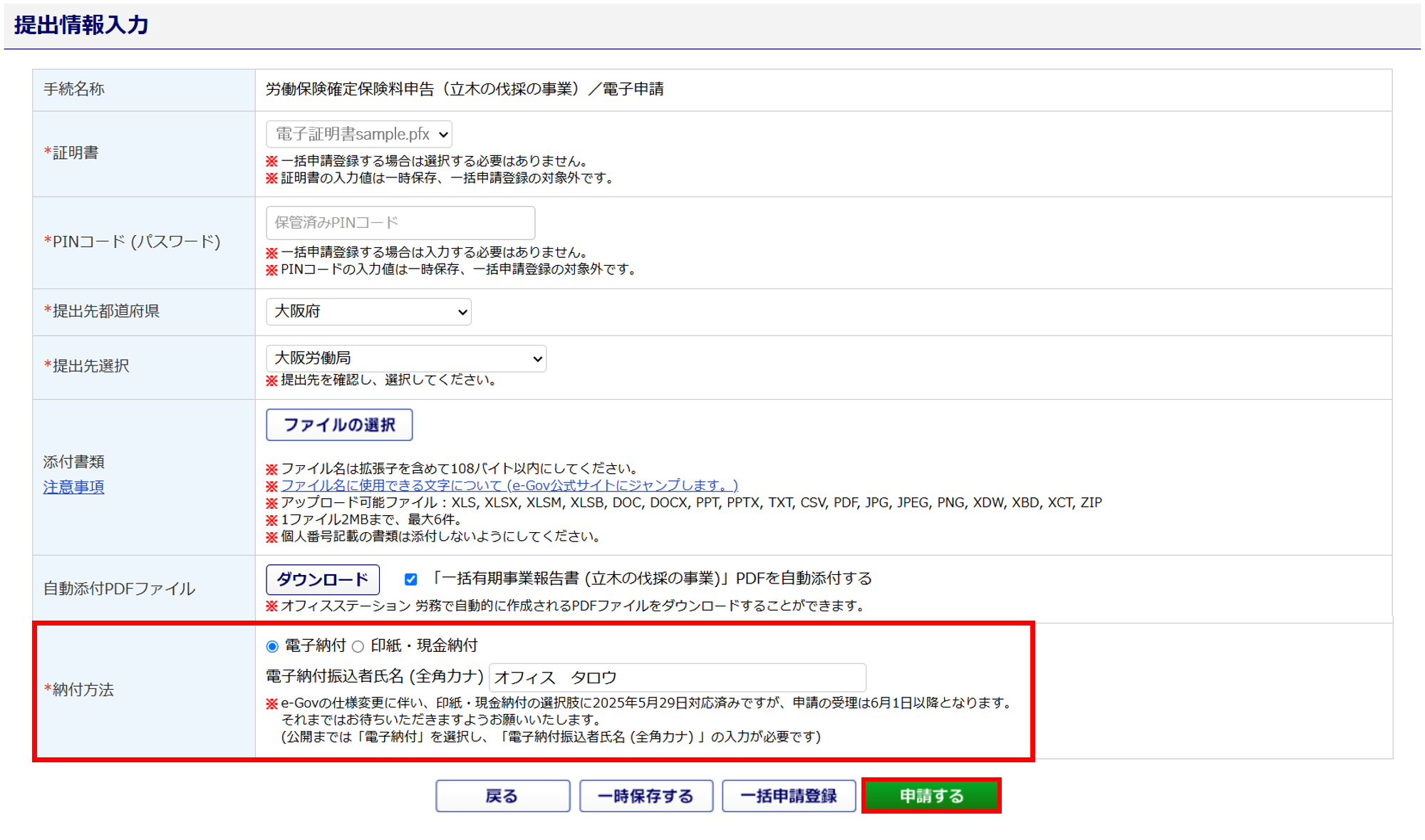This screenshot has height=840, width=1425.
Task: Expand the 提出先都道府県 prefecture dropdown
Action: (368, 311)
